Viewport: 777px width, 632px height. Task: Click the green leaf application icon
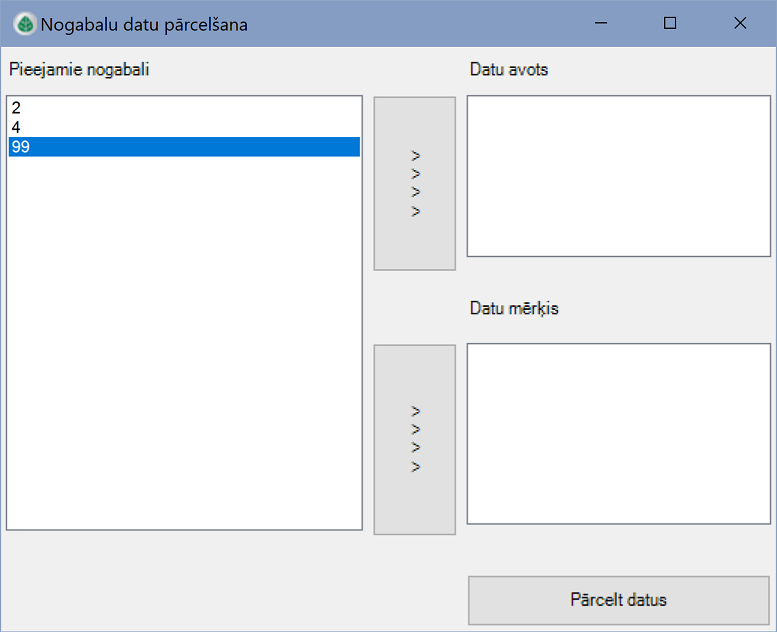click(x=24, y=23)
